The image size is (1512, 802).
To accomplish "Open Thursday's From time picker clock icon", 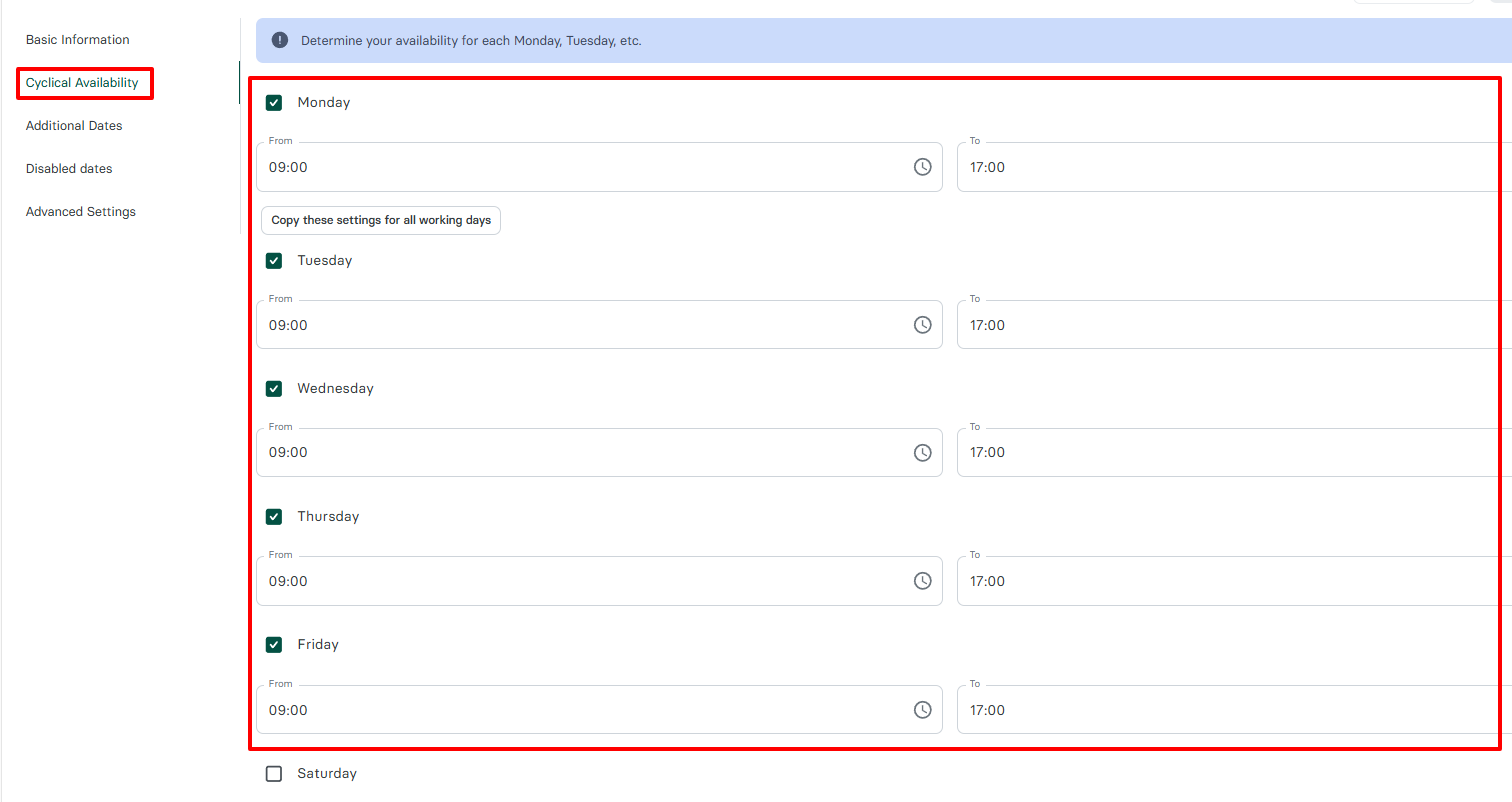I will (x=922, y=580).
